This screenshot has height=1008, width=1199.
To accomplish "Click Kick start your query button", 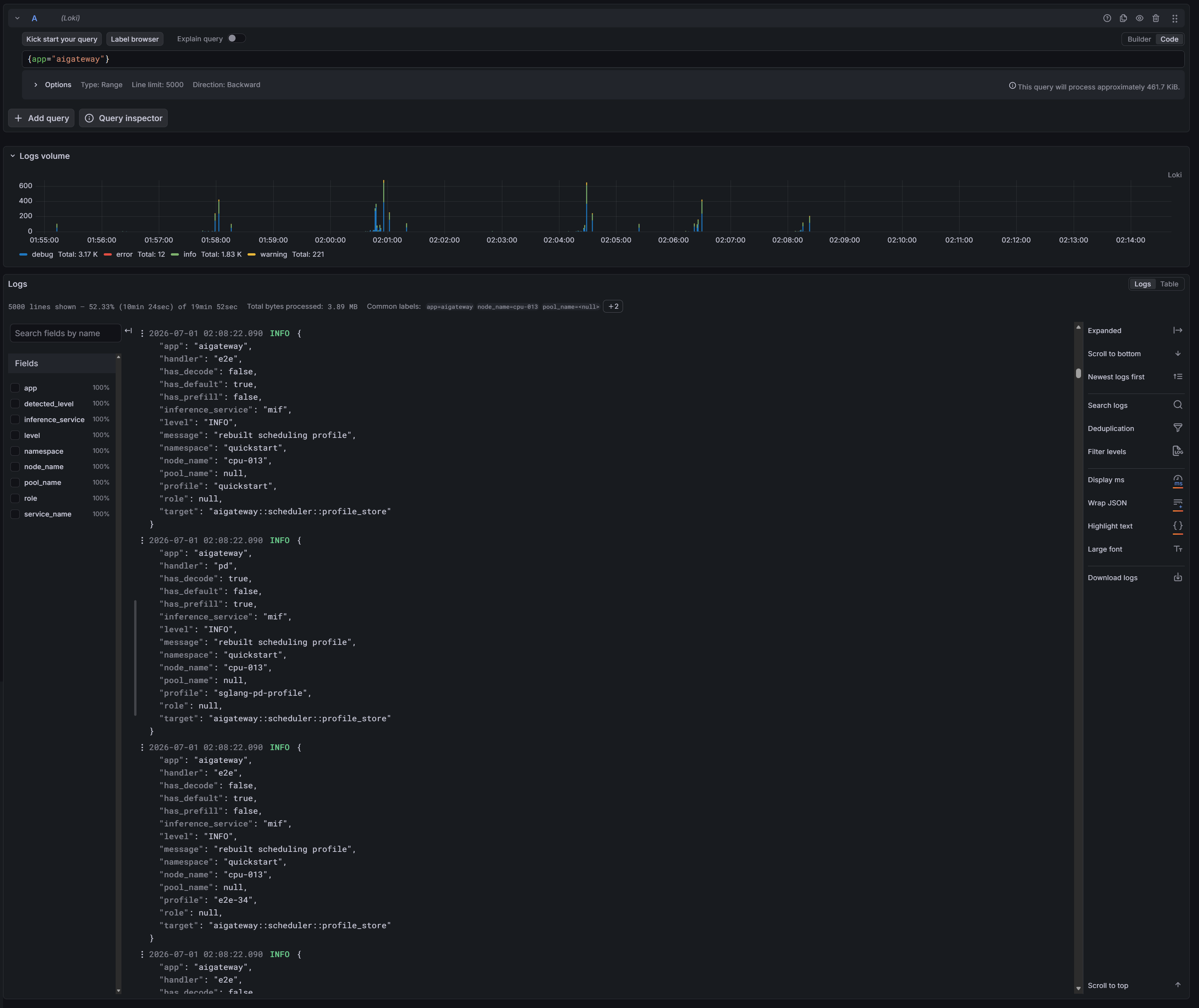I will [62, 39].
